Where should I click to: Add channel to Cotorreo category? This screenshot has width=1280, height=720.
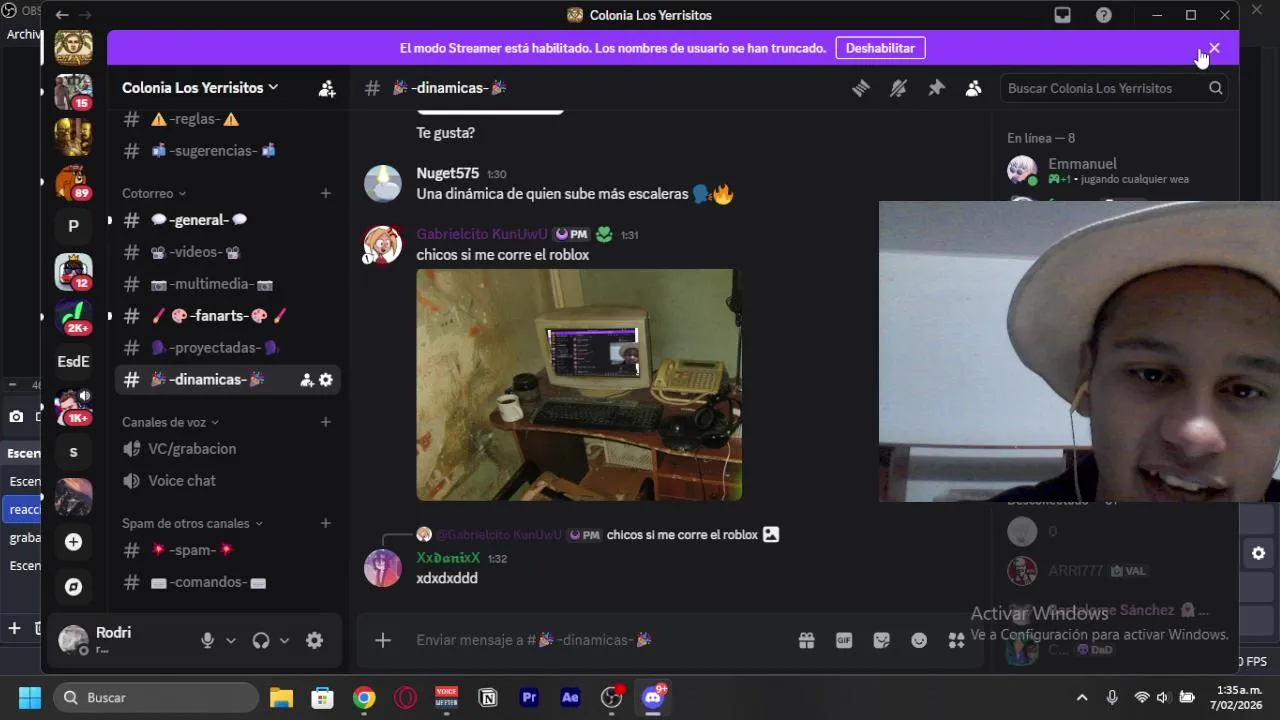tap(325, 193)
